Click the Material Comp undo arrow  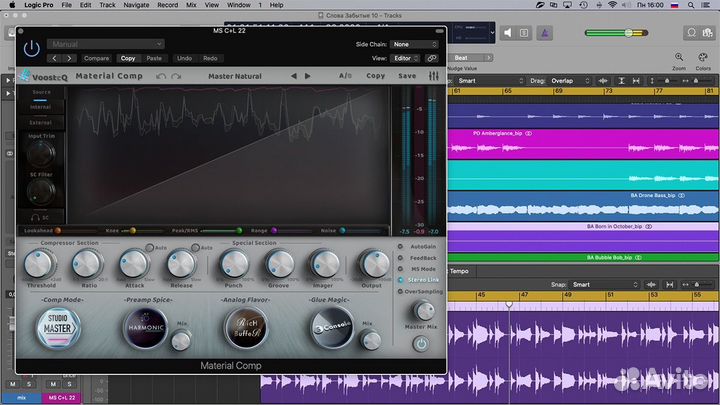coord(161,76)
